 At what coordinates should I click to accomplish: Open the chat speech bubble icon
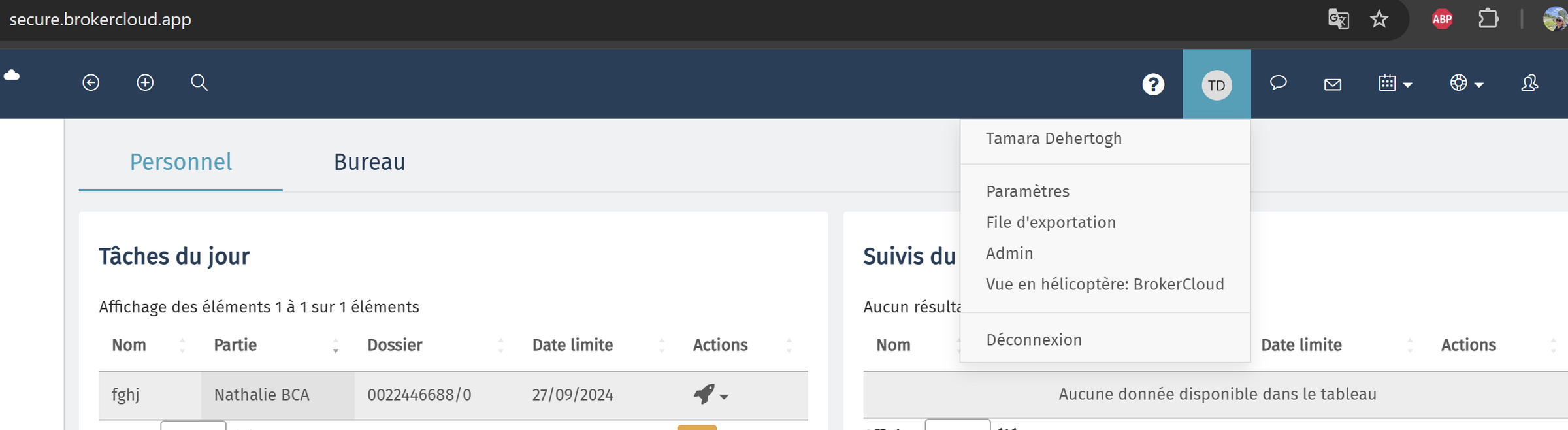[x=1279, y=82]
